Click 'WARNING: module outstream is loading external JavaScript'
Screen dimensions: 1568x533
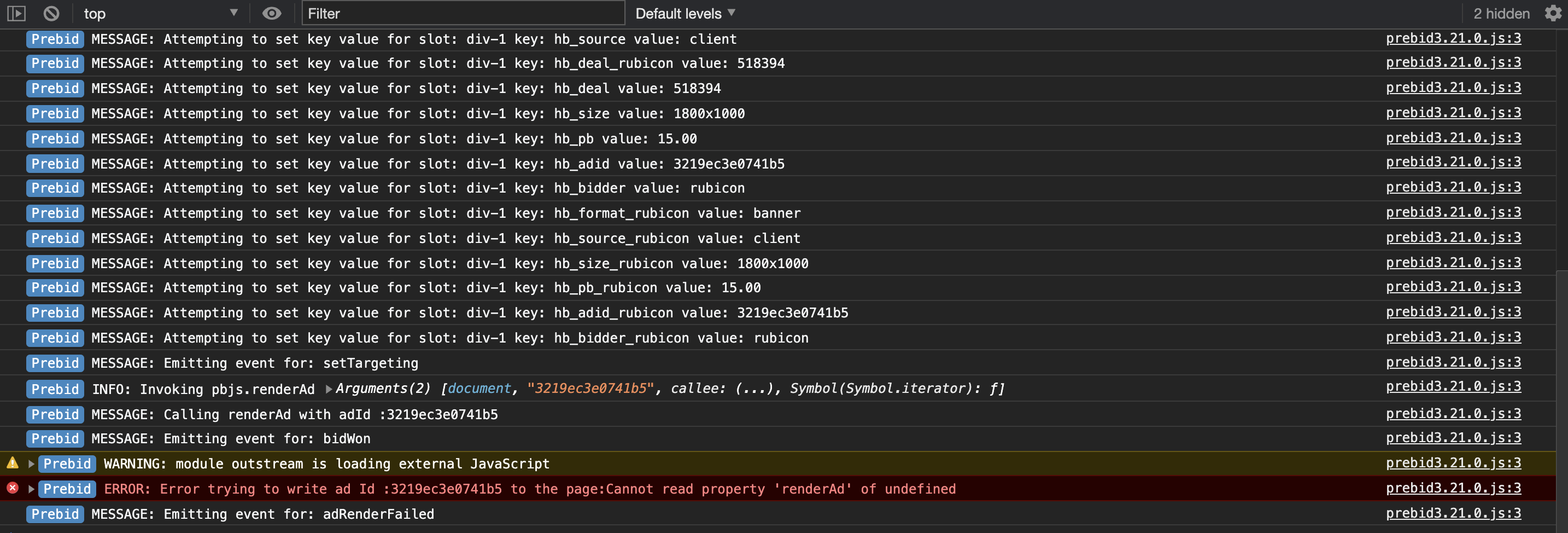pos(327,464)
